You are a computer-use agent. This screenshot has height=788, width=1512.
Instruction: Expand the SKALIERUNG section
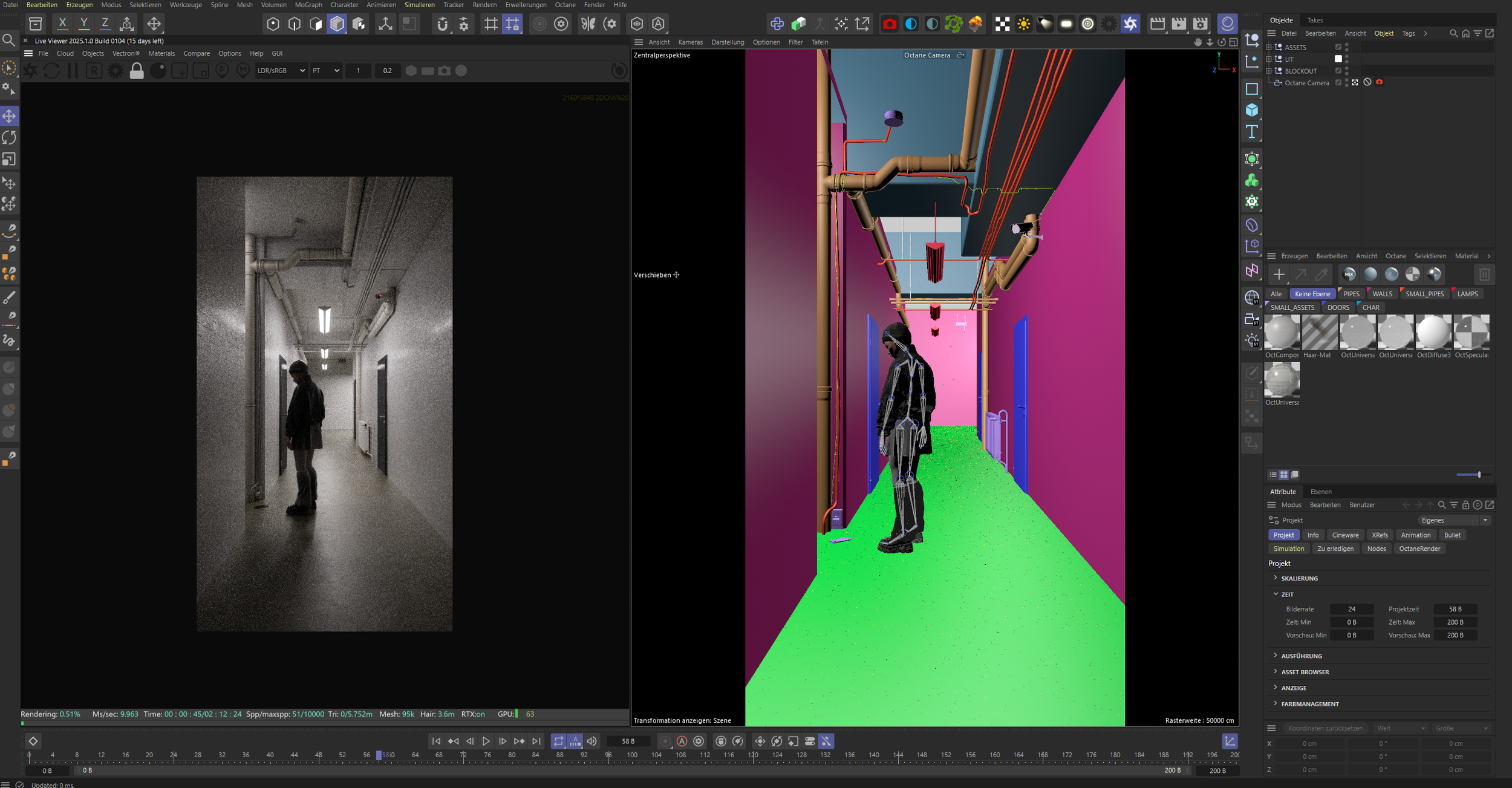1299,579
